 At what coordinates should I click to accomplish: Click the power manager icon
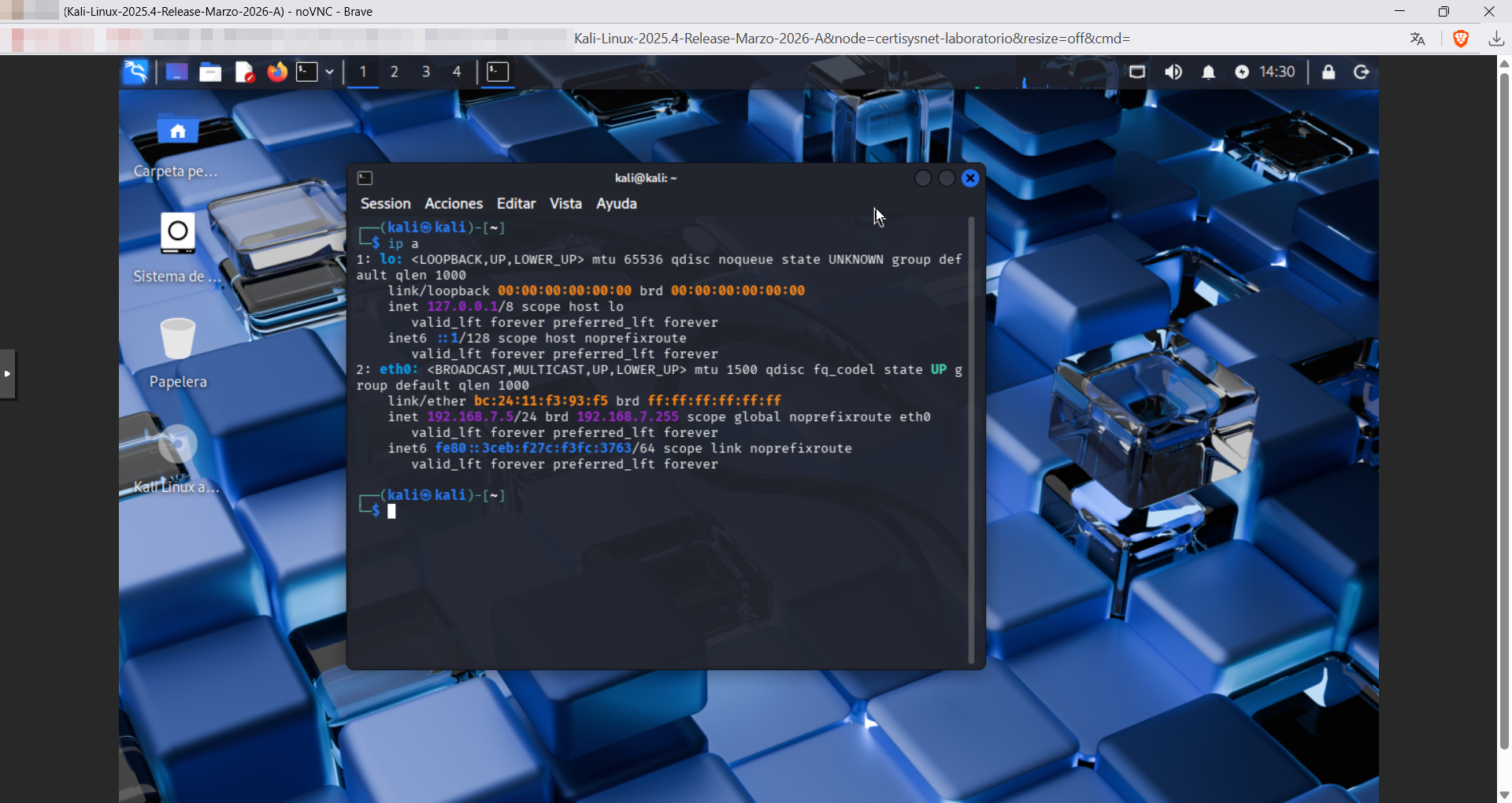(x=1241, y=72)
